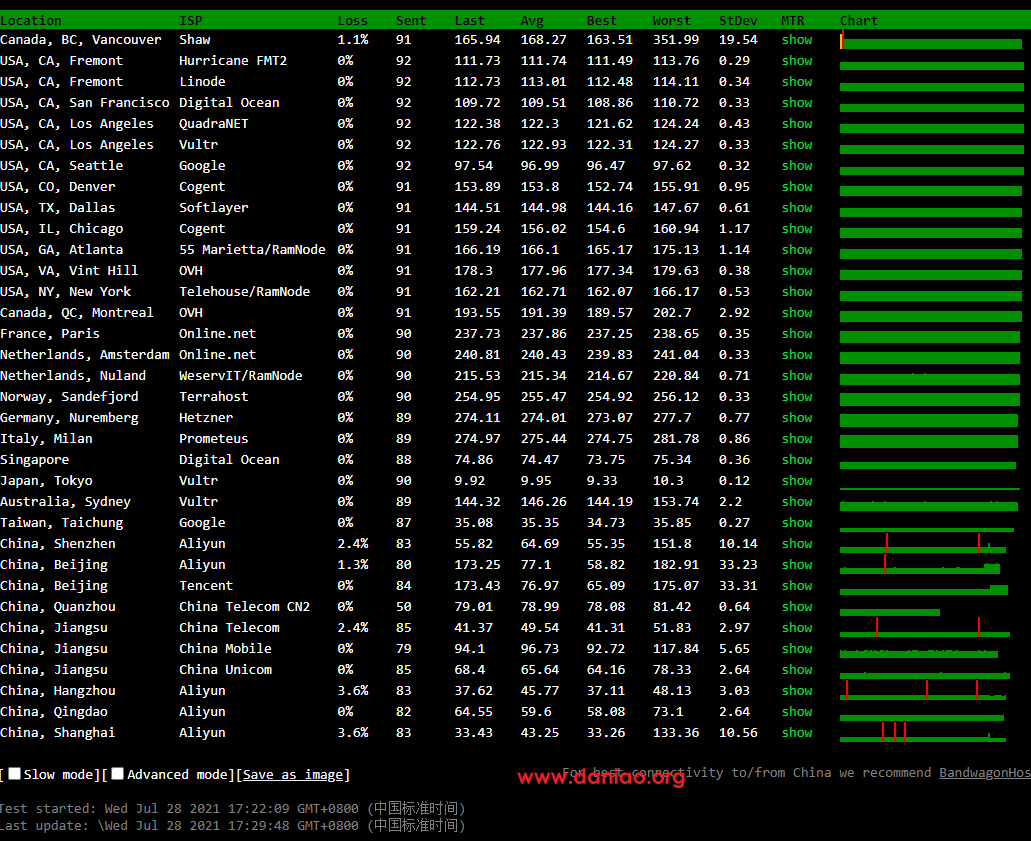Click the Worst column header
The height and width of the screenshot is (841, 1031).
[x=671, y=20]
